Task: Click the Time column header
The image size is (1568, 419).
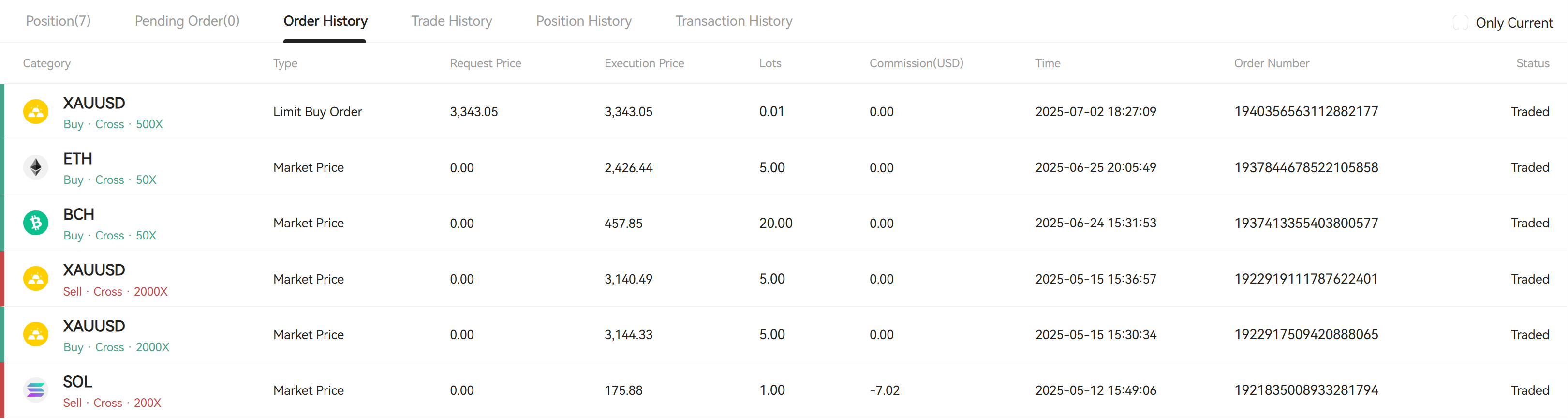Action: pos(1048,63)
